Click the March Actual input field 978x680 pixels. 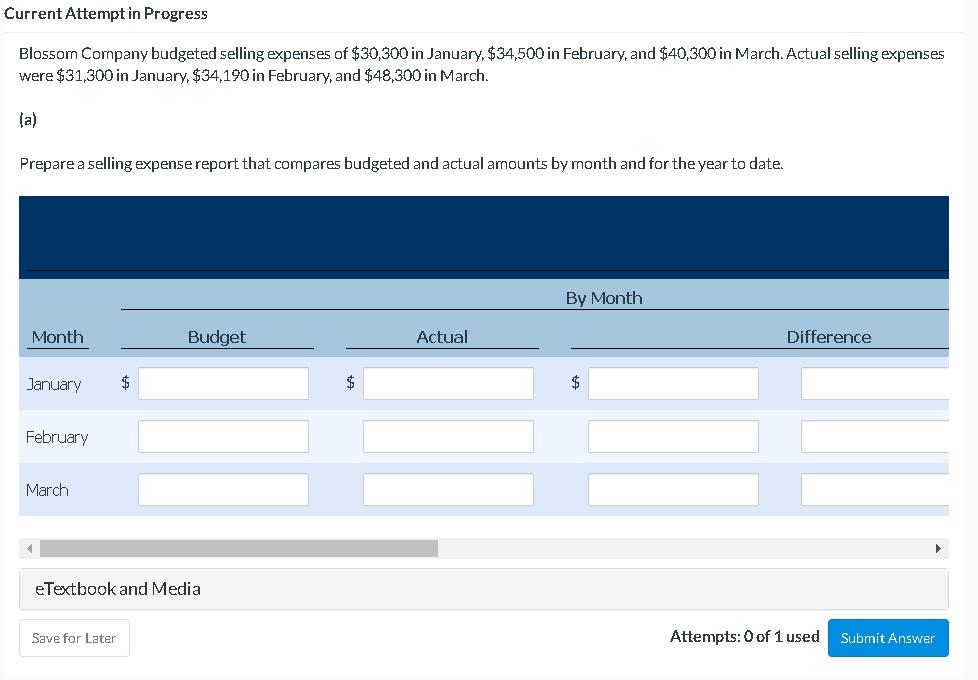448,489
